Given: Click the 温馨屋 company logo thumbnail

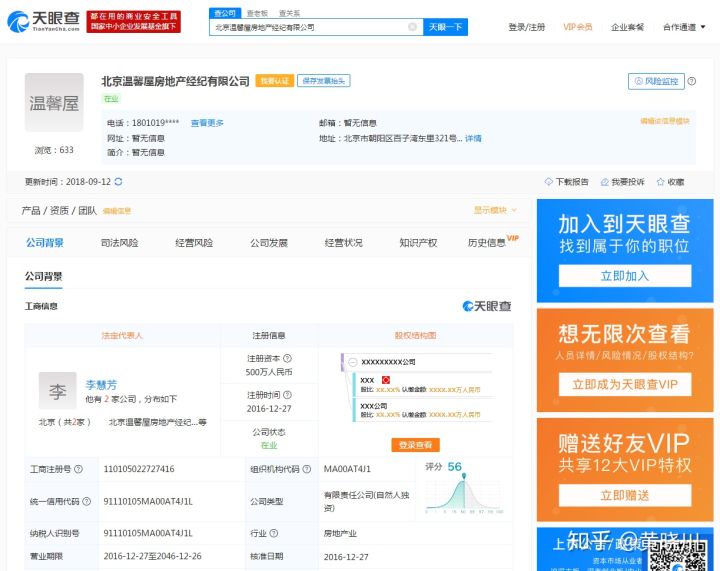Looking at the screenshot, I should tap(54, 102).
